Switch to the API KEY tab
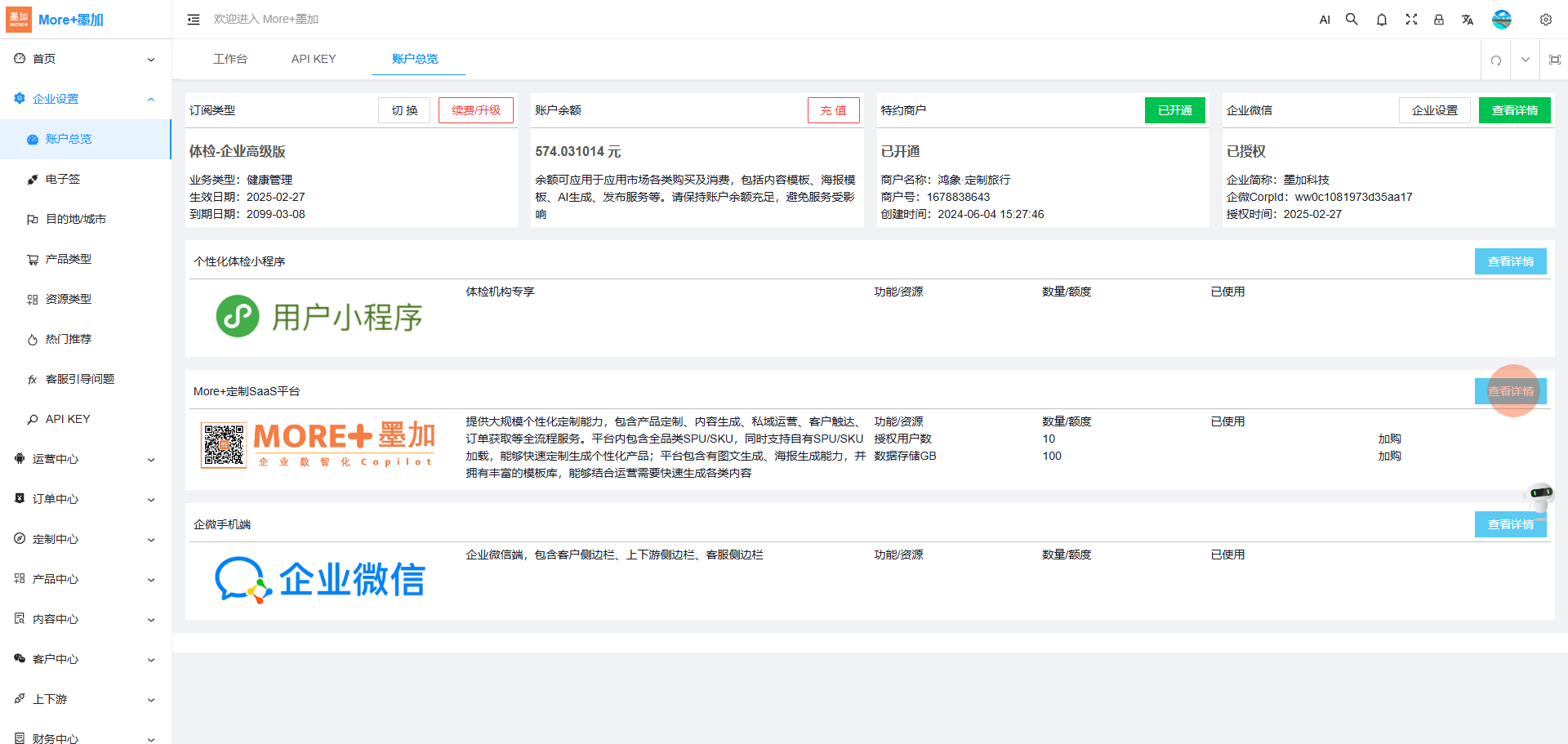The height and width of the screenshot is (744, 1568). [x=314, y=59]
